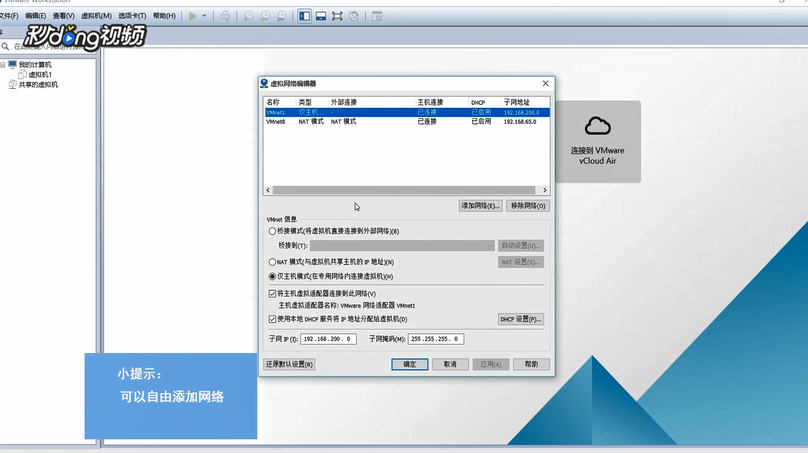Click the Send Ctrl+Alt+Del toolbar icon
Image resolution: width=808 pixels, height=453 pixels.
[x=225, y=16]
